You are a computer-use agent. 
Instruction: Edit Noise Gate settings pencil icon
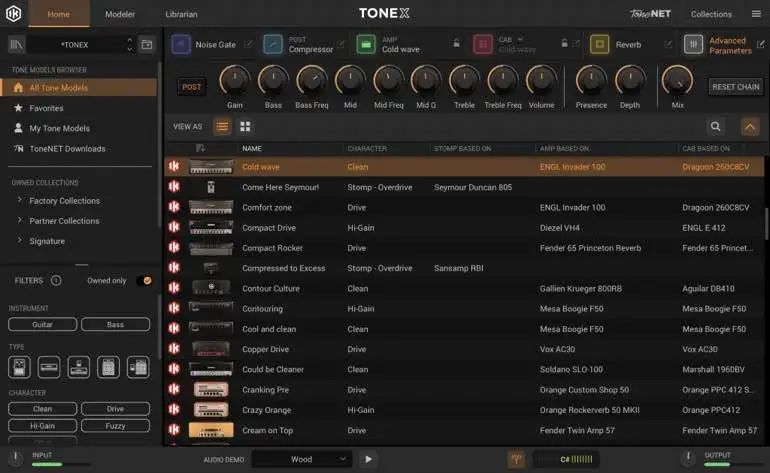248,44
